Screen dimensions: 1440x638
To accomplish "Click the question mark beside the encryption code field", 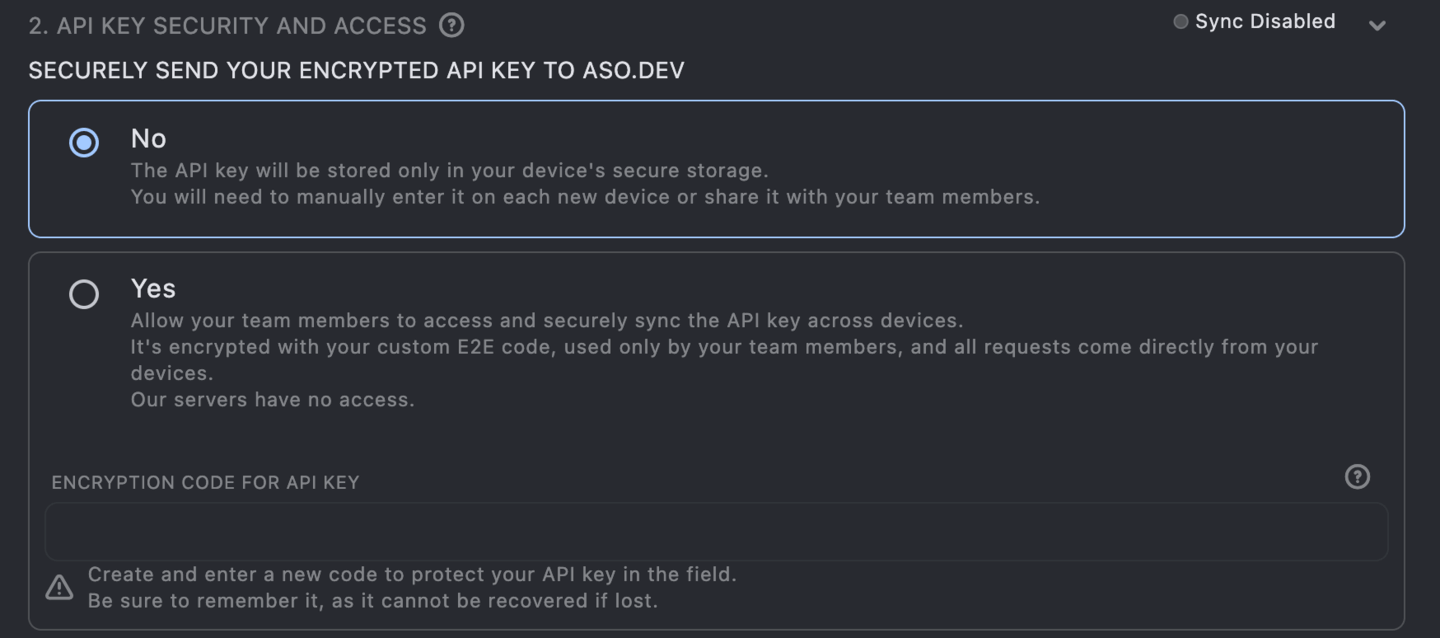I will (x=1357, y=477).
